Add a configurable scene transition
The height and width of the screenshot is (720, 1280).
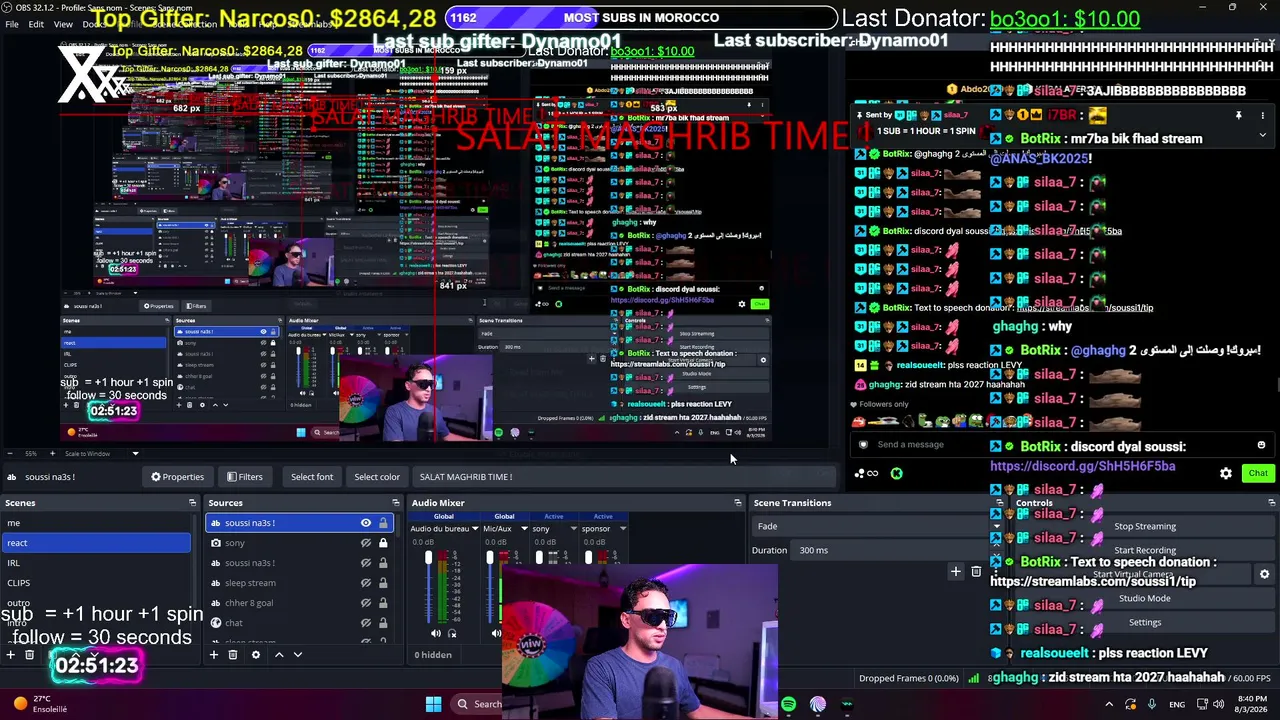point(956,572)
